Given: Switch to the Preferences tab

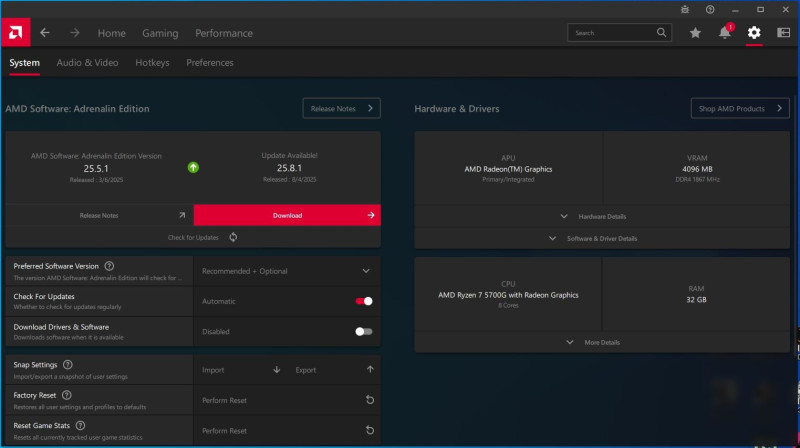Looking at the screenshot, I should (210, 63).
